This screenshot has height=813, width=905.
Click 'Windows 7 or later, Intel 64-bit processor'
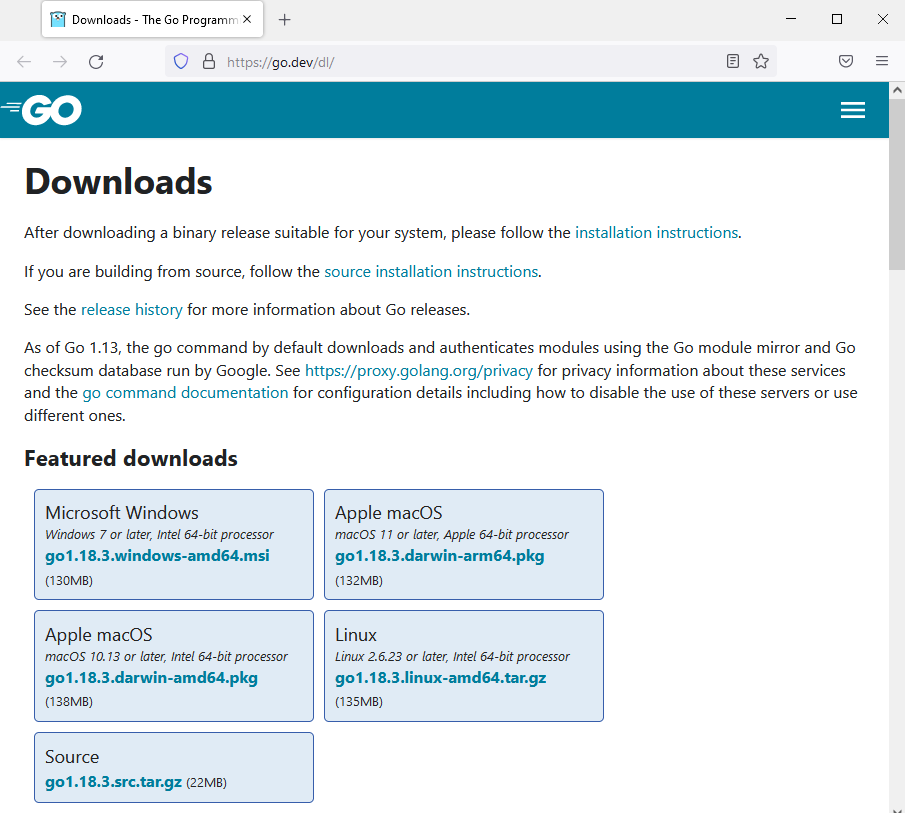pos(159,535)
